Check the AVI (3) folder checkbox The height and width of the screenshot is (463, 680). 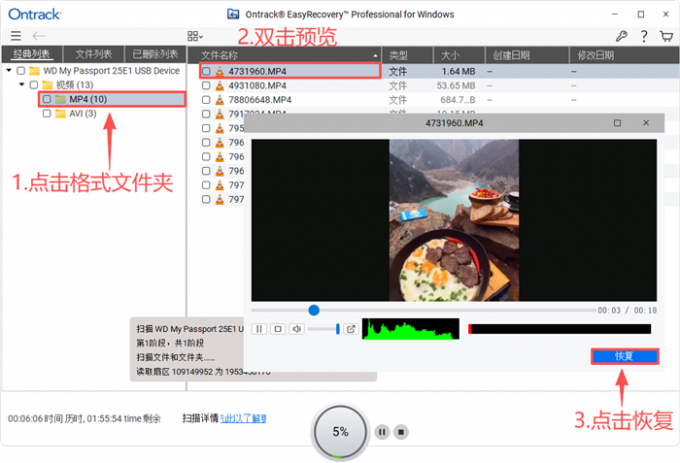point(47,114)
